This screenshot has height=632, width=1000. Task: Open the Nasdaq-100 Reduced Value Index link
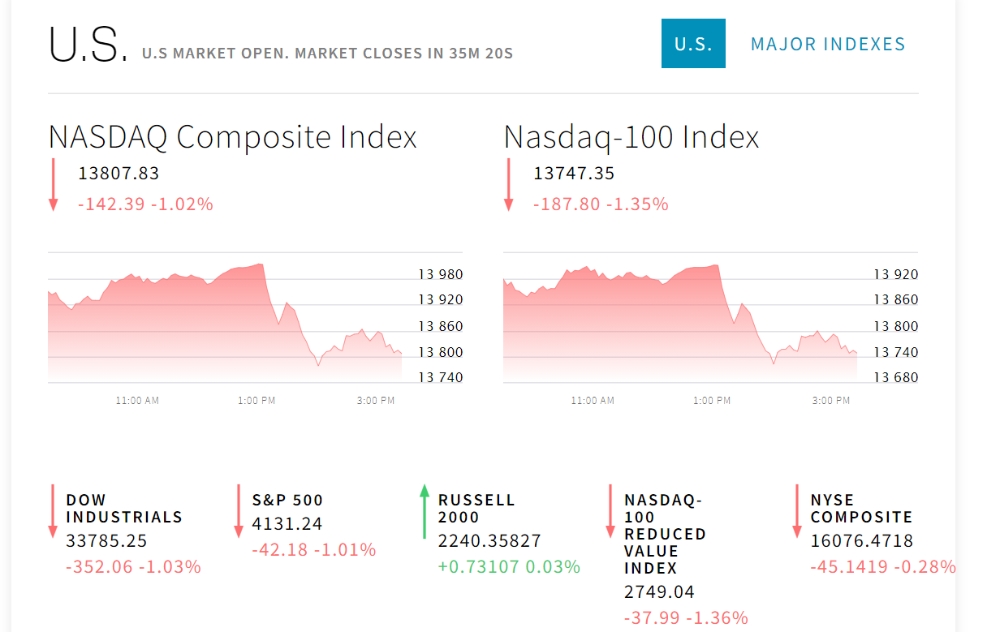(665, 534)
